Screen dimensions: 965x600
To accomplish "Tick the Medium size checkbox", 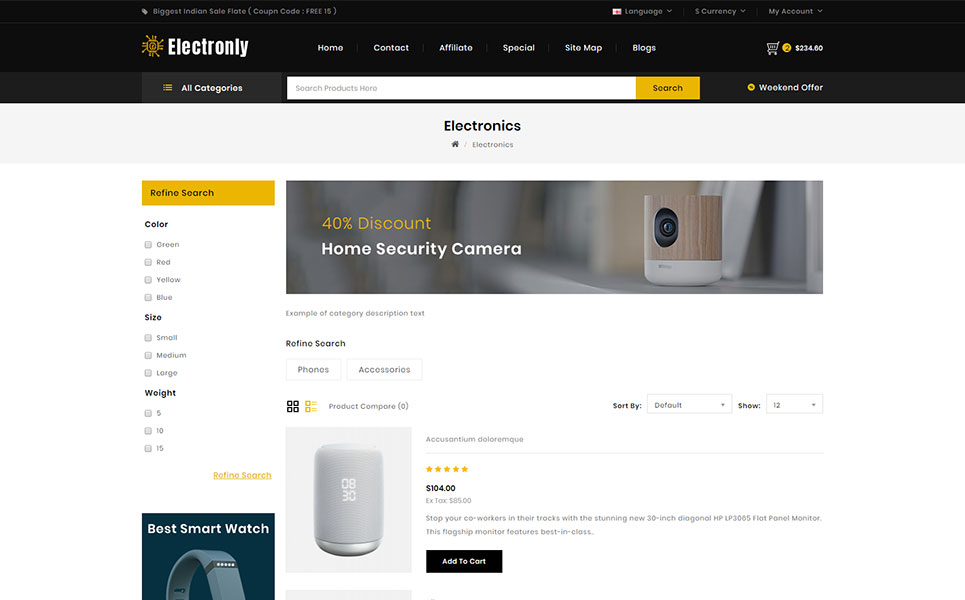I will (148, 355).
